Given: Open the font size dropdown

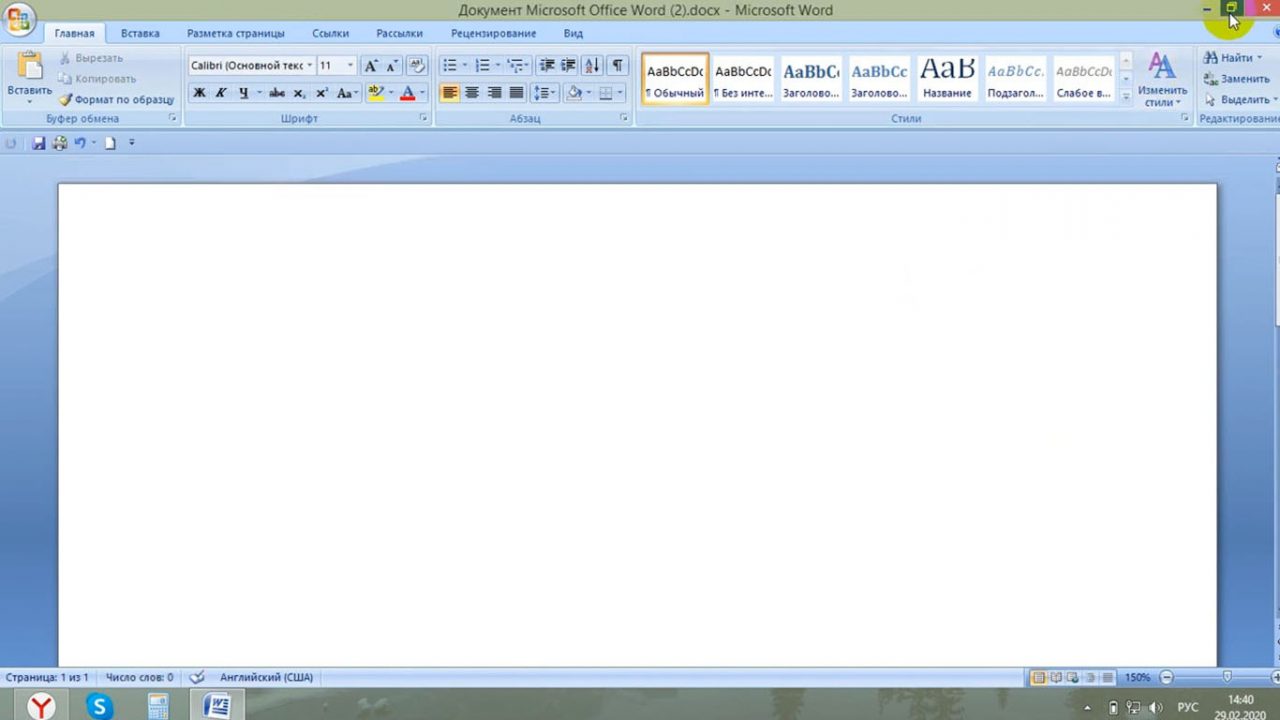Looking at the screenshot, I should pyautogui.click(x=350, y=65).
